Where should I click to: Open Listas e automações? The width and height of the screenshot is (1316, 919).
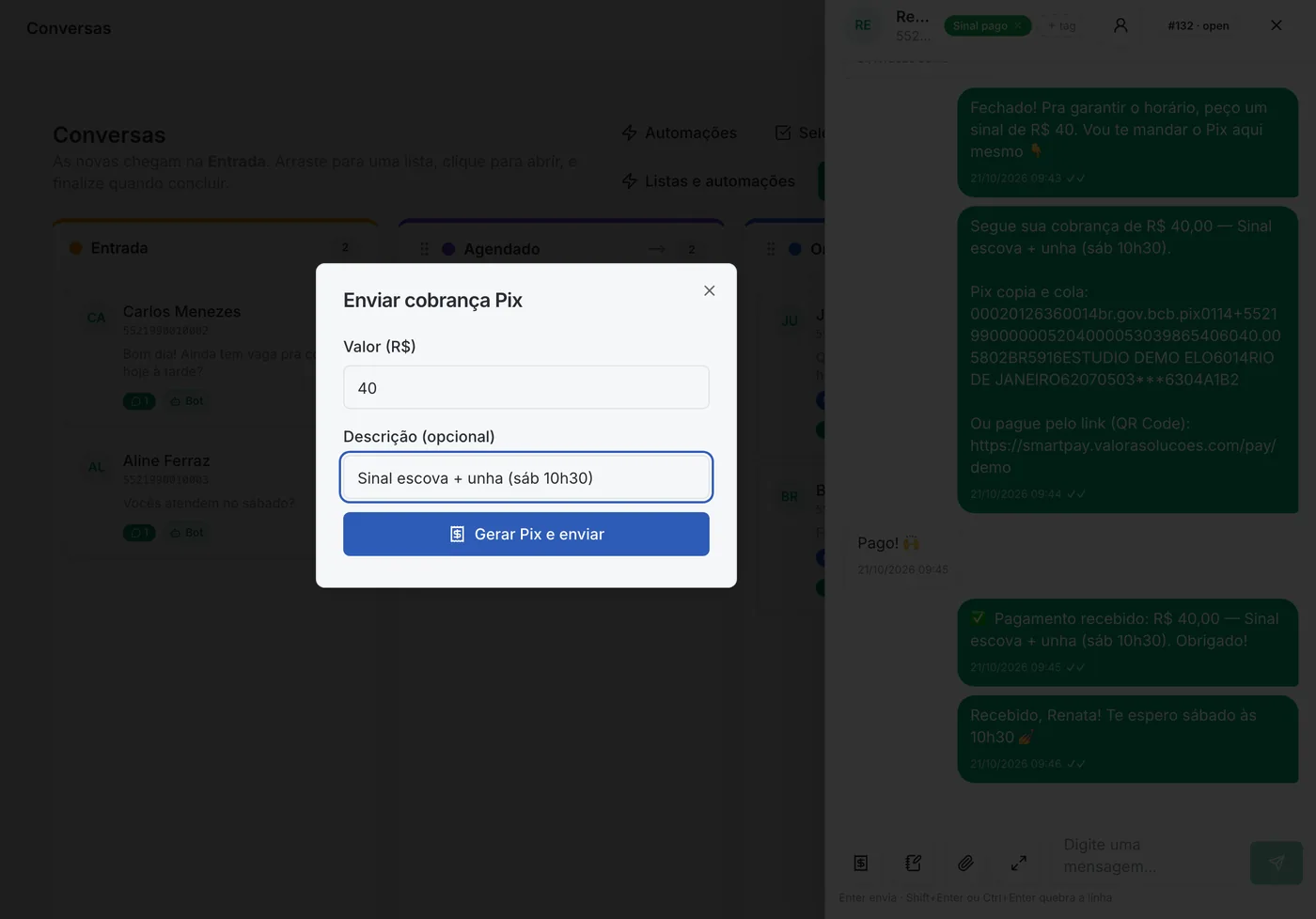tap(708, 180)
